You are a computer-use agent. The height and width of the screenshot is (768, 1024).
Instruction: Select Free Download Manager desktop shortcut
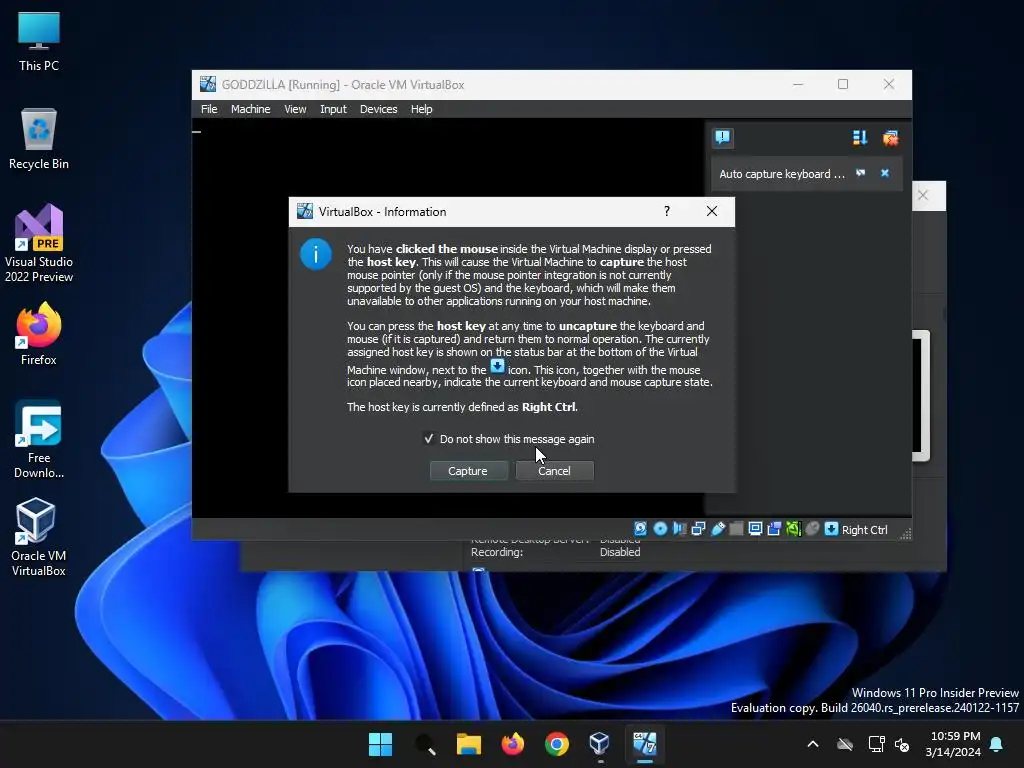coord(39,440)
